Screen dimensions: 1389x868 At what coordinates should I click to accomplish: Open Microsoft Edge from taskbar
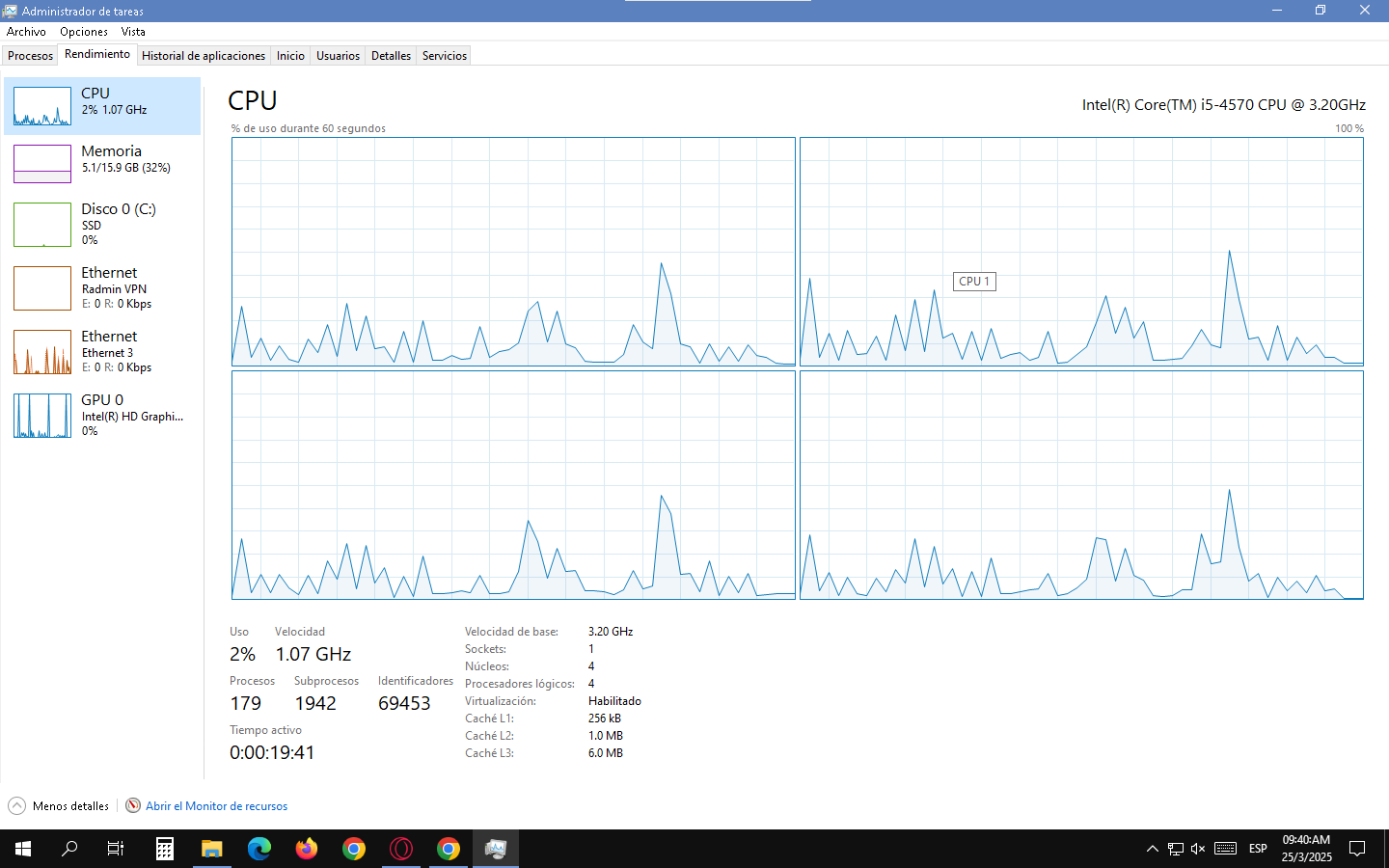(x=259, y=849)
